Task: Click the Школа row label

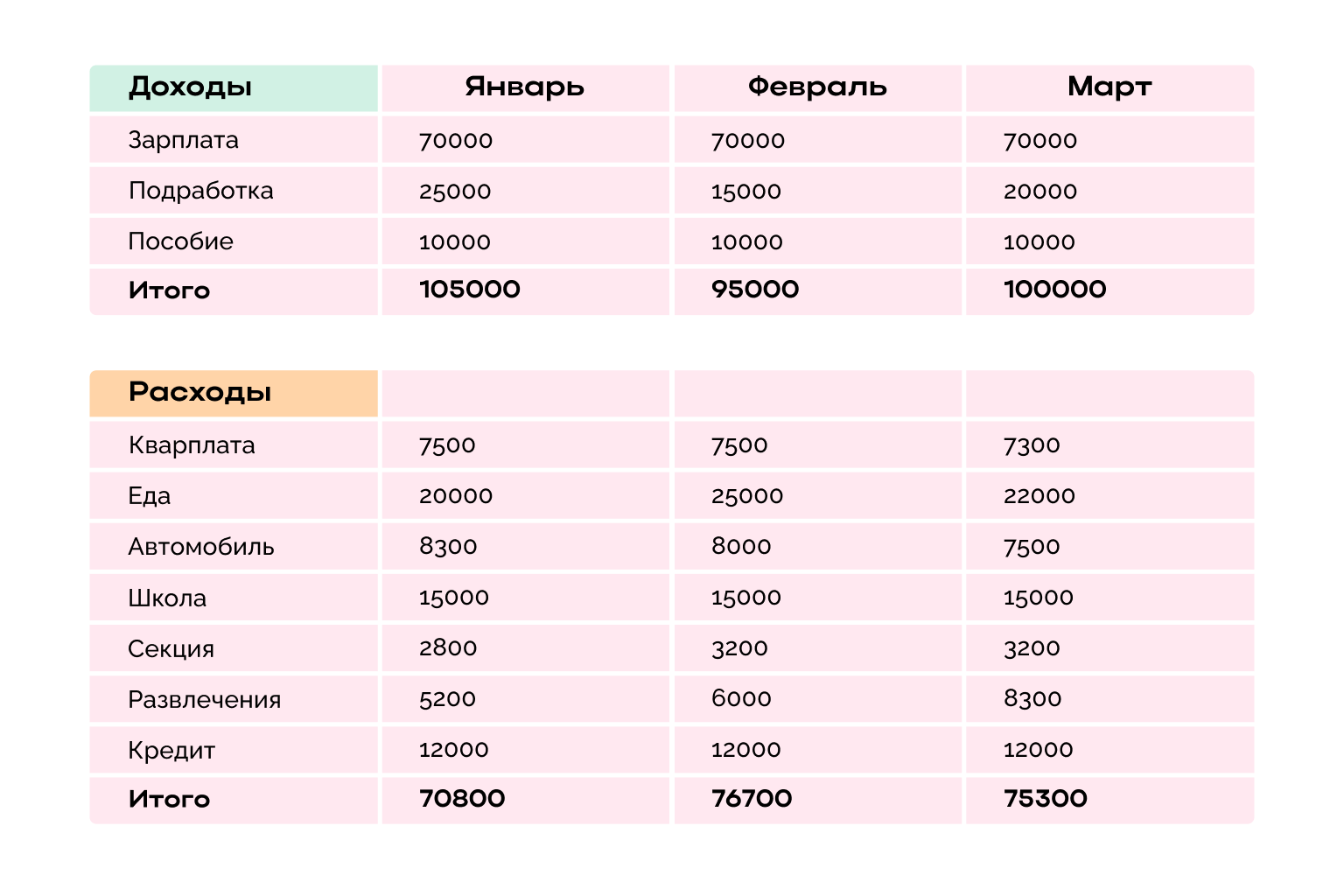Action: pyautogui.click(x=167, y=598)
